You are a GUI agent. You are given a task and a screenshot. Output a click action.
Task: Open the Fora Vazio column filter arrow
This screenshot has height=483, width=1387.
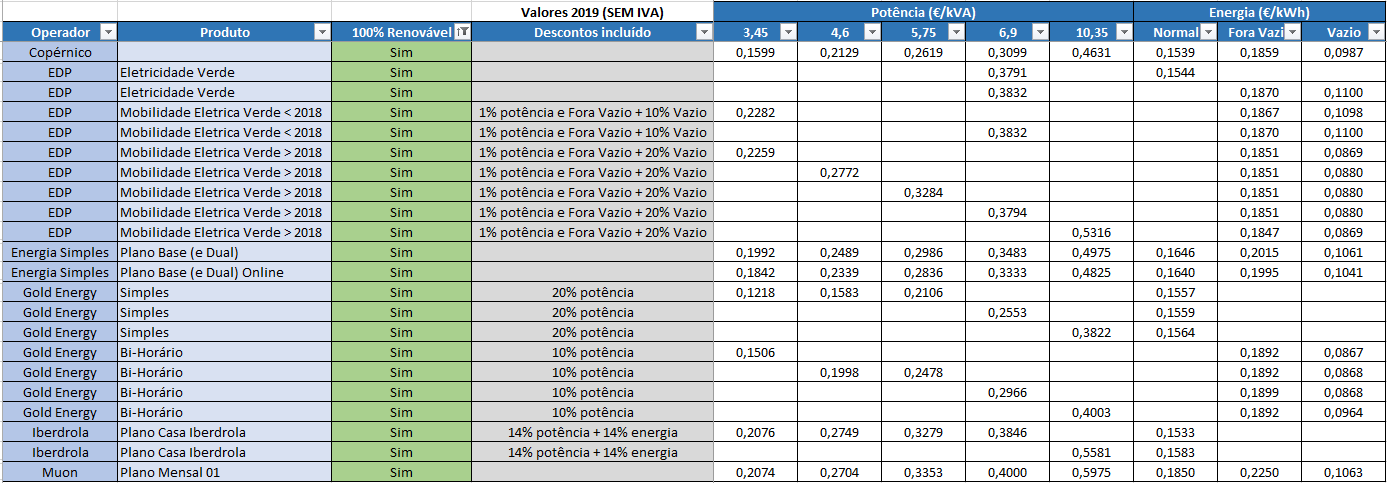tap(1291, 32)
